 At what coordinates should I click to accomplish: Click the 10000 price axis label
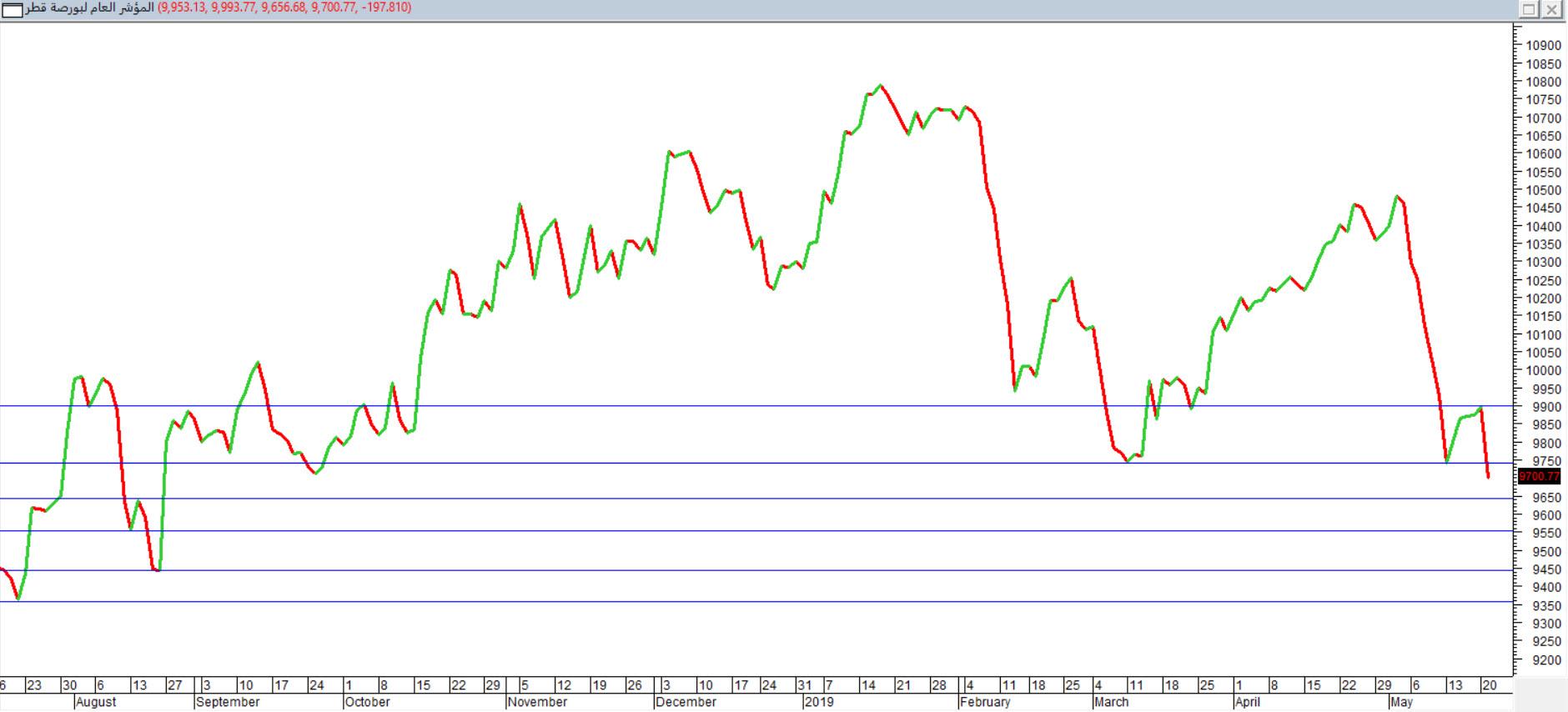point(1543,371)
